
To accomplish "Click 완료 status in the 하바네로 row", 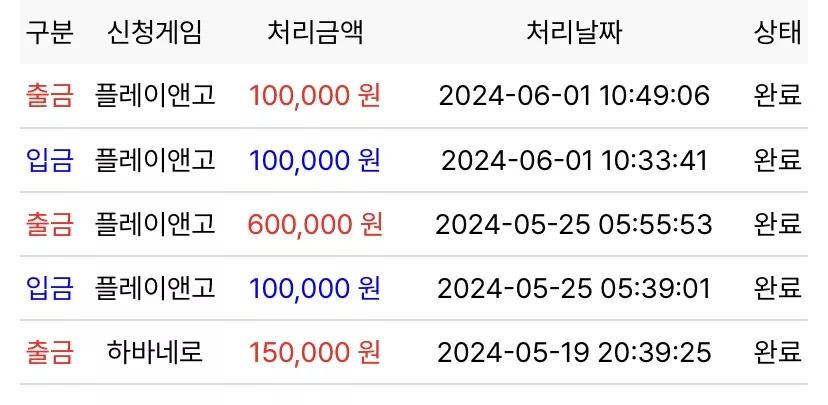I will pyautogui.click(x=778, y=352).
